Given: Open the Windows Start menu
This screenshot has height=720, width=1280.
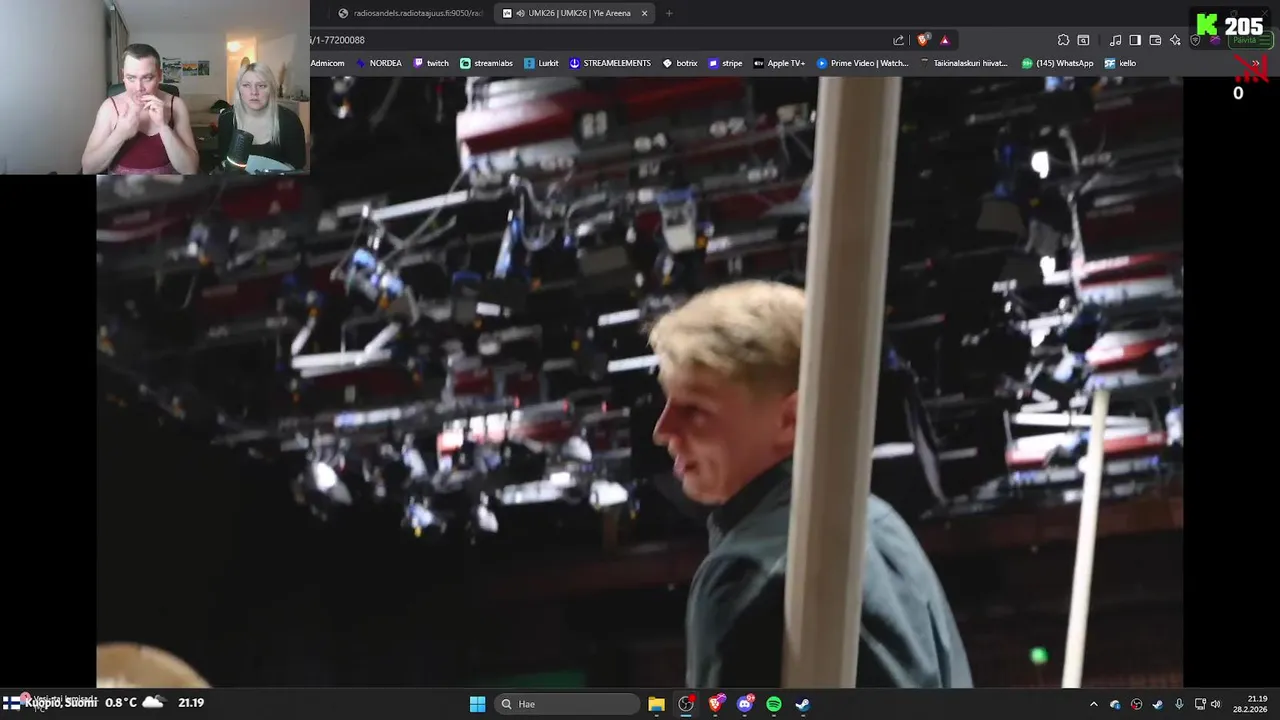Looking at the screenshot, I should (x=477, y=704).
